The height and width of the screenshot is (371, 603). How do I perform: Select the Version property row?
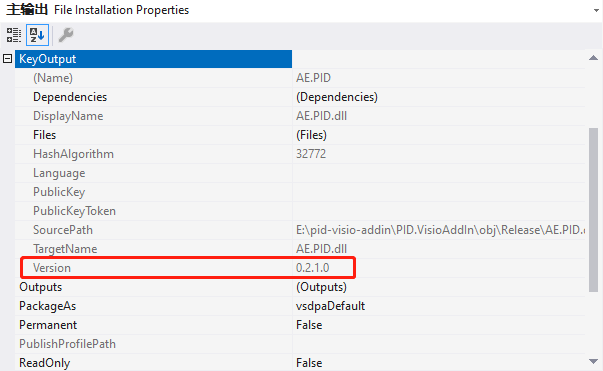(x=300, y=268)
